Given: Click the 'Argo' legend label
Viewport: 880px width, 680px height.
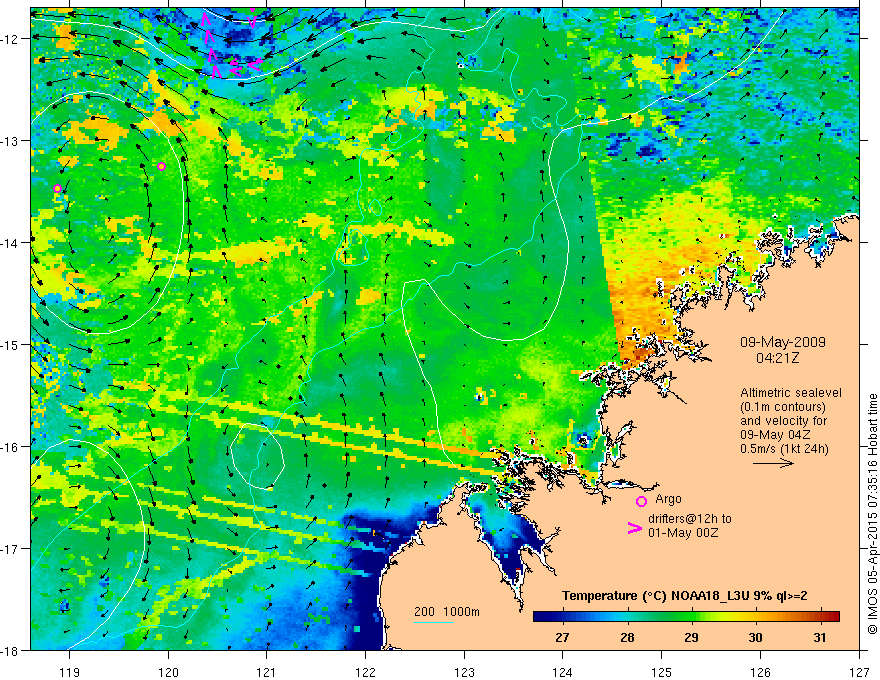Looking at the screenshot, I should (668, 499).
